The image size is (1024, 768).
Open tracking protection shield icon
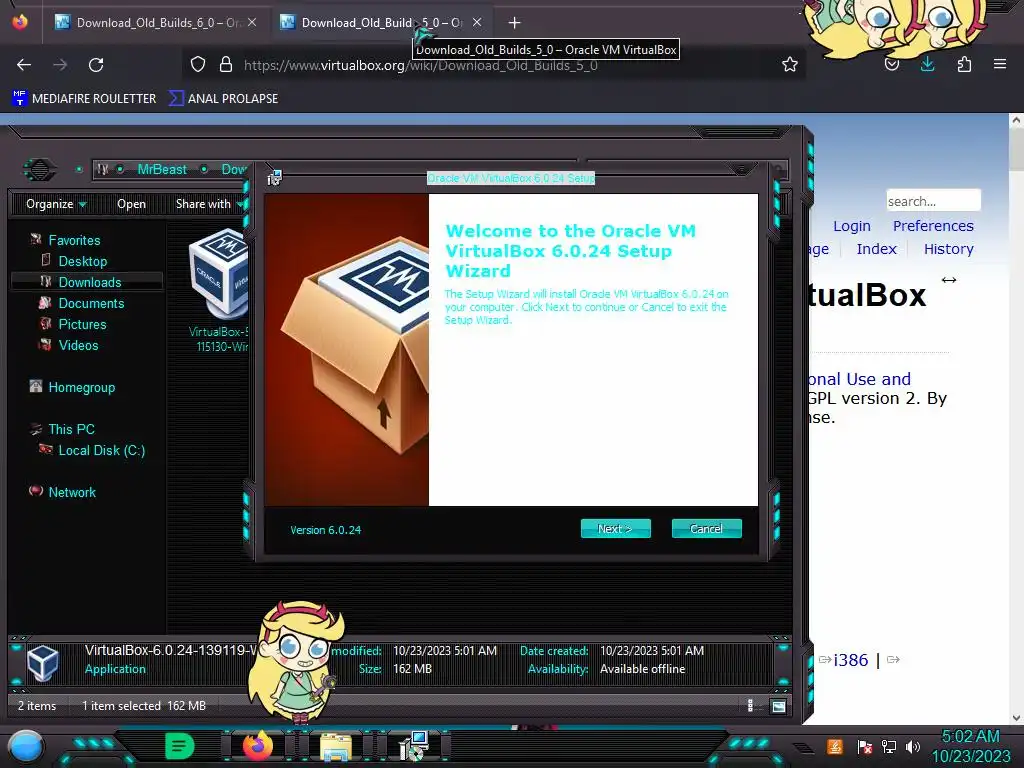pos(198,64)
